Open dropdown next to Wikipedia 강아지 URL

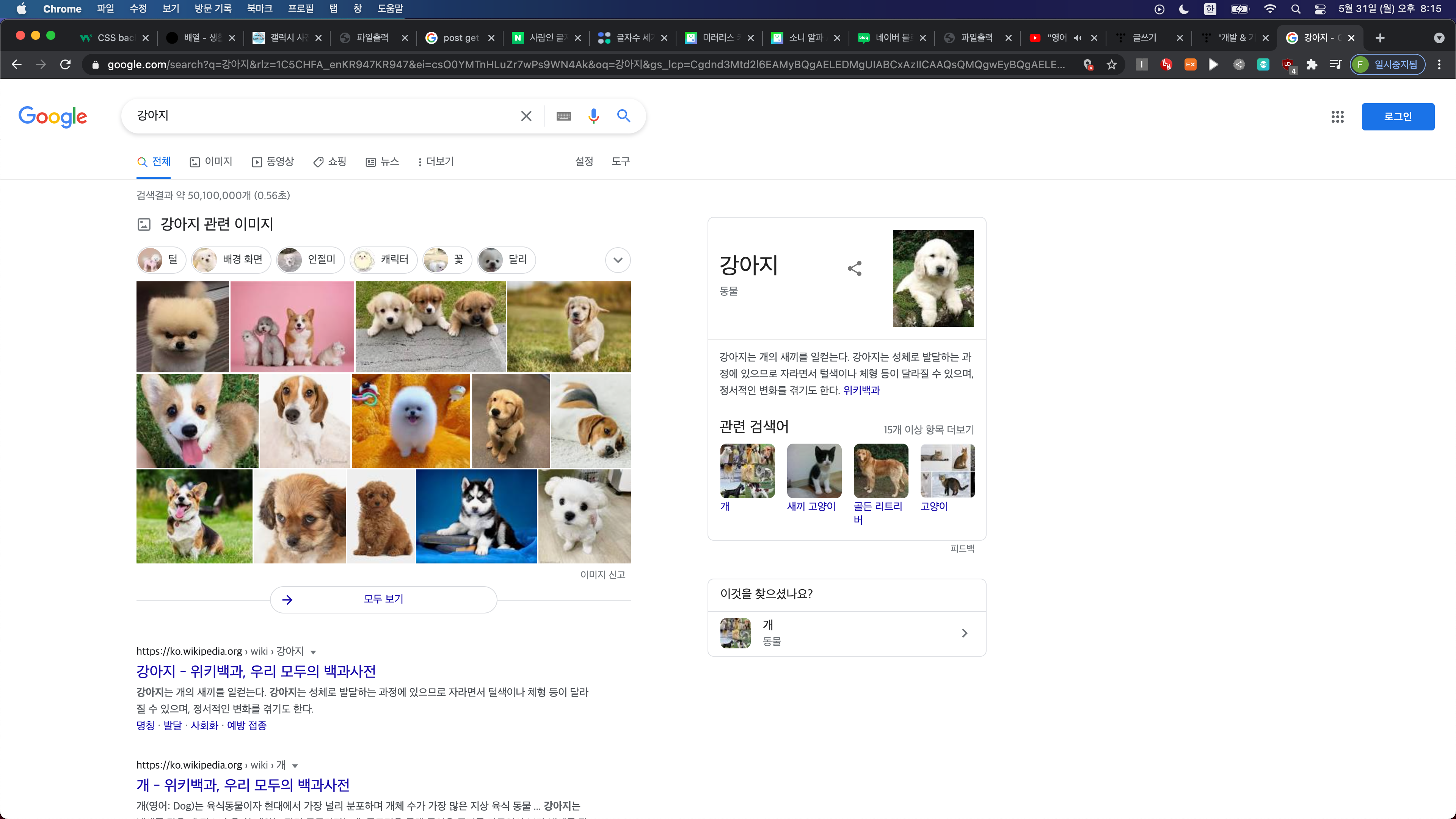313,652
